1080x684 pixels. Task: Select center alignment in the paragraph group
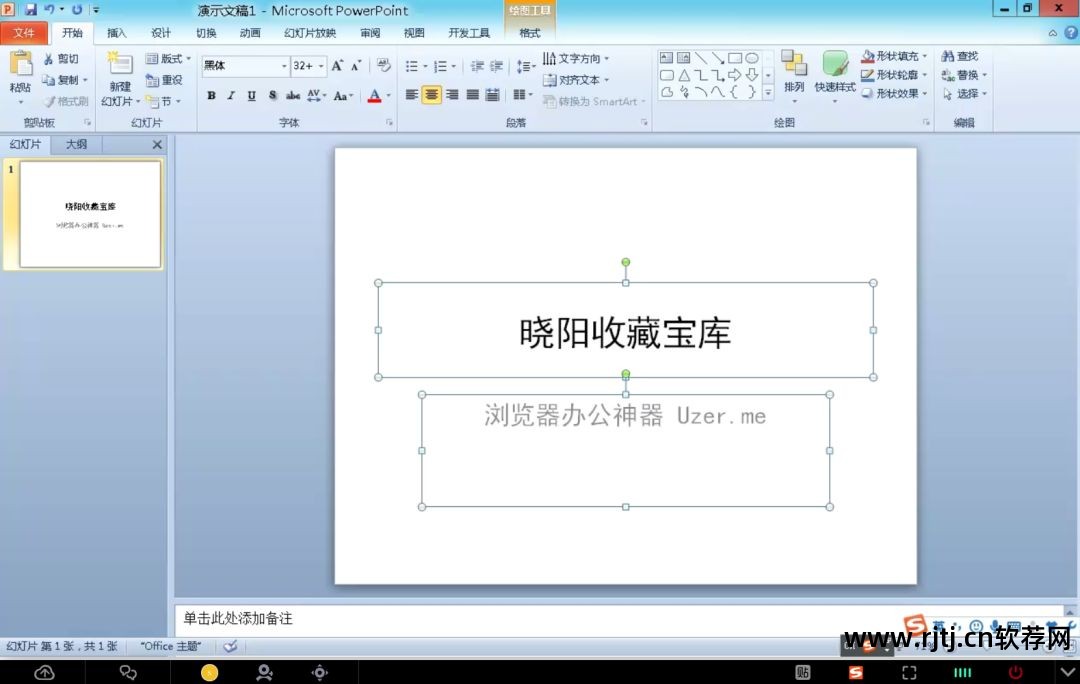[x=431, y=95]
